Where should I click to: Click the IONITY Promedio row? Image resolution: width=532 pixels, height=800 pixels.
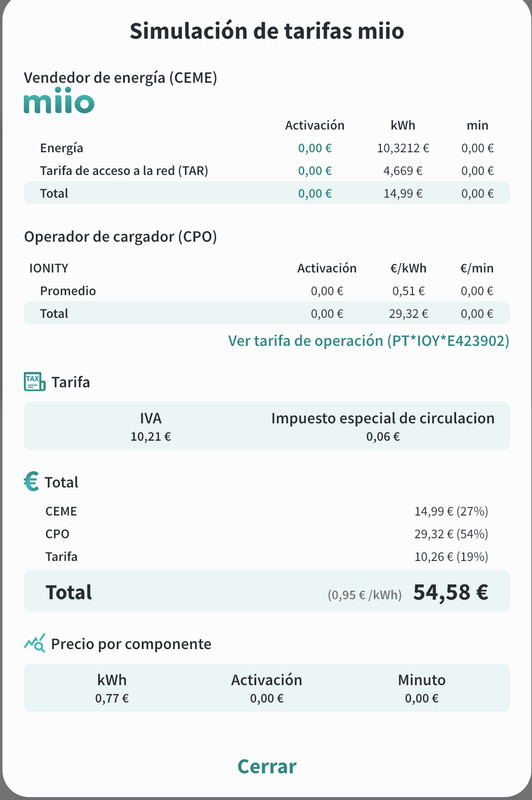click(267, 291)
